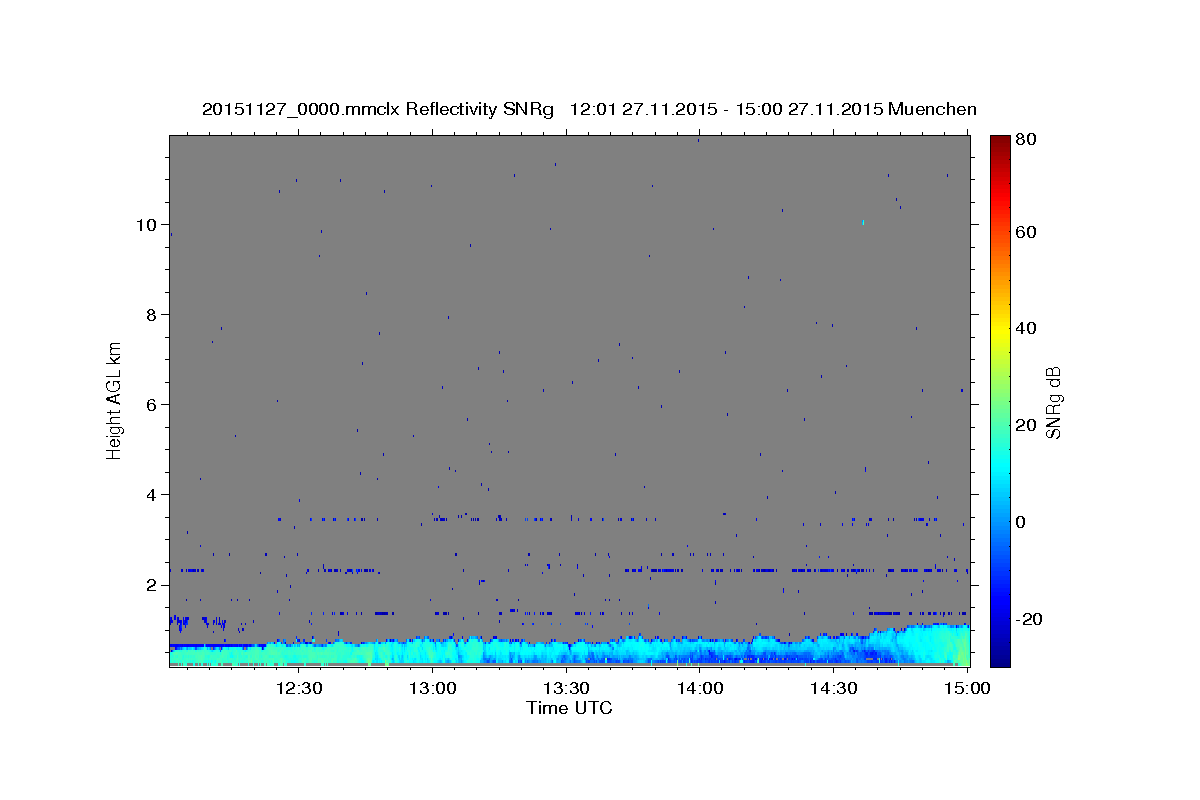1200x800 pixels.
Task: Click the colorbar value 0
Action: pos(1022,522)
